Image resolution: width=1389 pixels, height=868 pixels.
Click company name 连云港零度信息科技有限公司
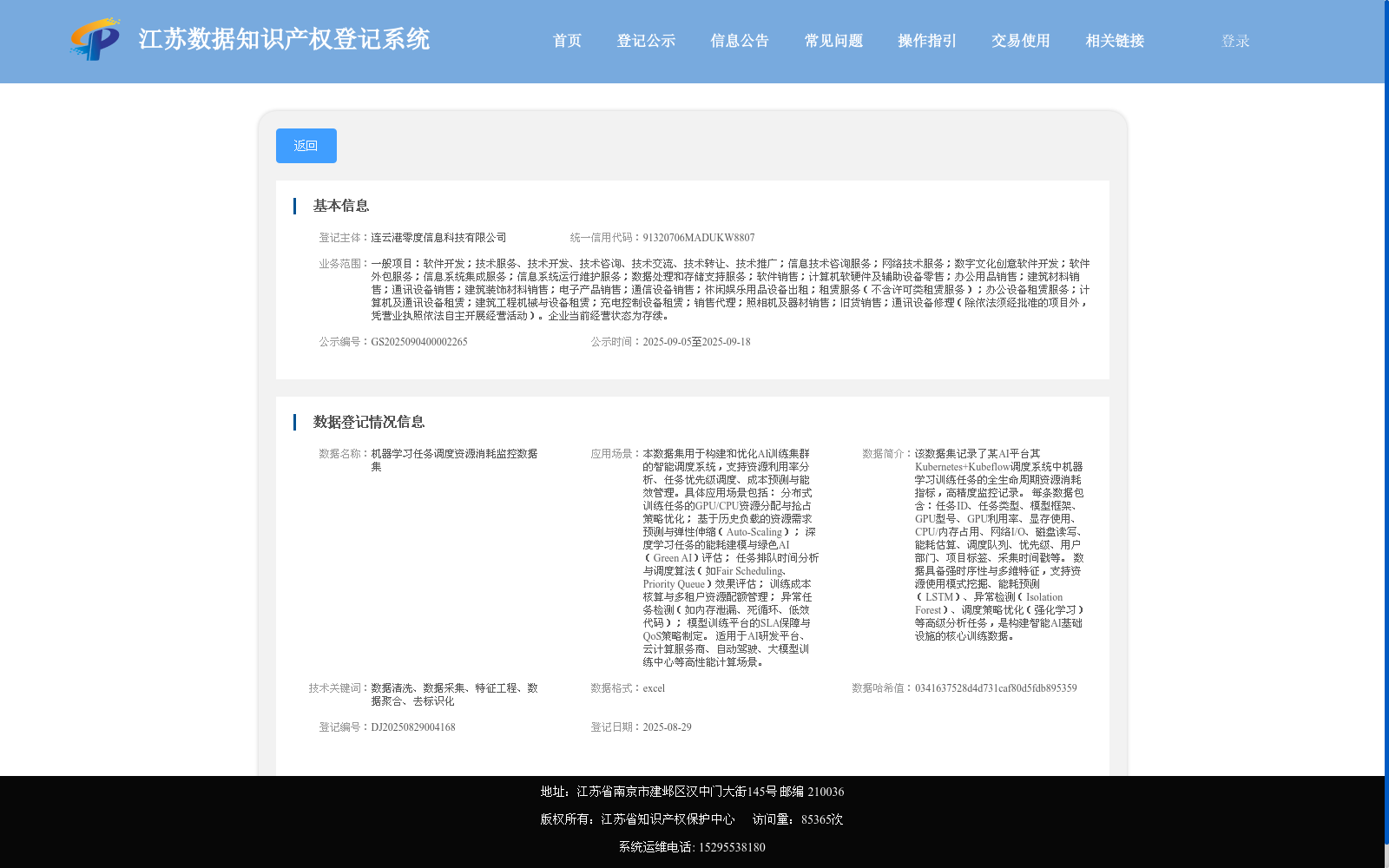tap(438, 238)
